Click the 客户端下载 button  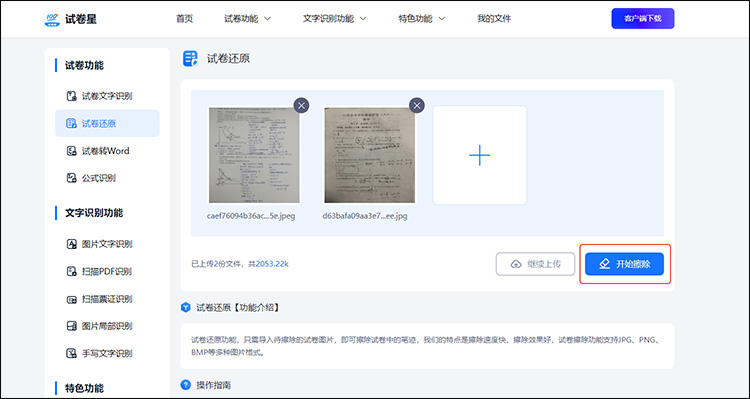coord(643,19)
